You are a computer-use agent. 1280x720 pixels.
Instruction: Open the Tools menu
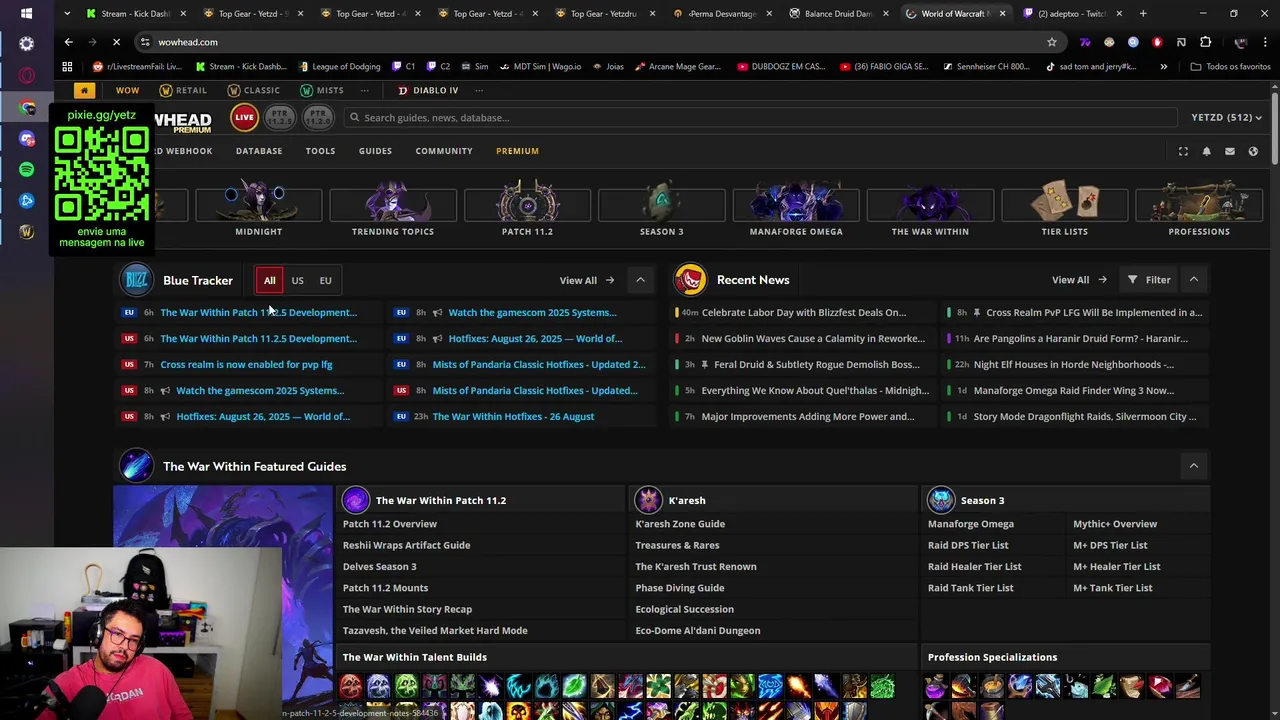[320, 151]
